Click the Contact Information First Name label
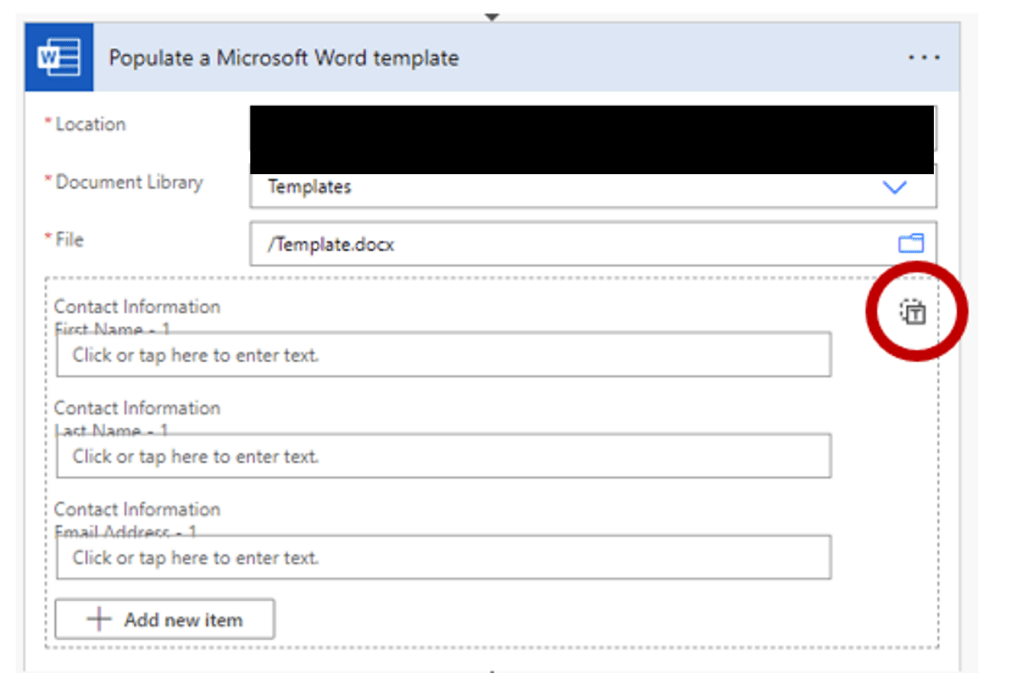The width and height of the screenshot is (1023, 673). [137, 307]
